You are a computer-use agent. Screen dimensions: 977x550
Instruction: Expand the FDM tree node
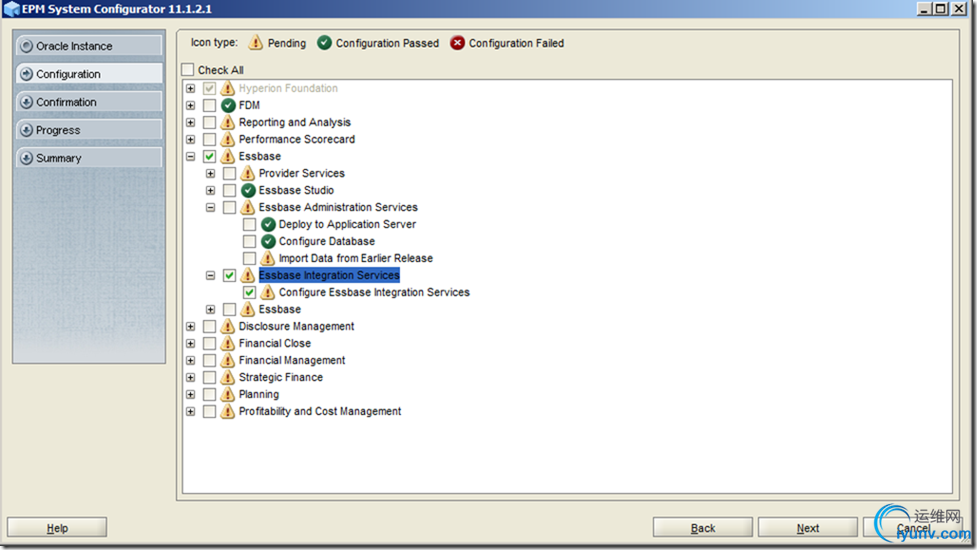tap(191, 105)
